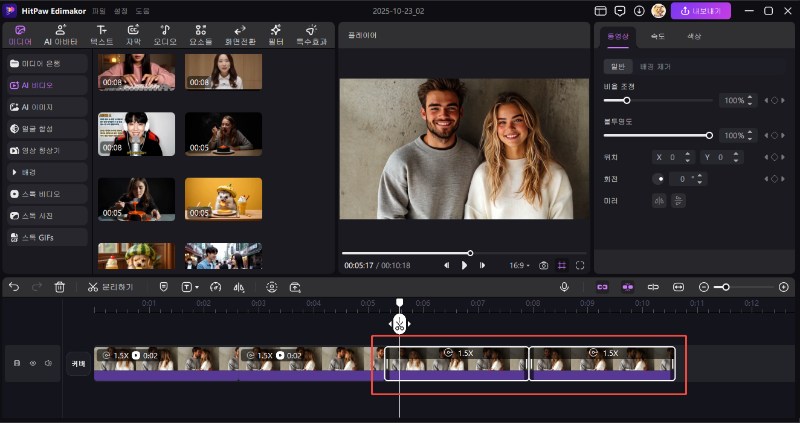The width and height of the screenshot is (800, 423).
Task: Click the microphone voiceover record icon
Action: pyautogui.click(x=564, y=287)
